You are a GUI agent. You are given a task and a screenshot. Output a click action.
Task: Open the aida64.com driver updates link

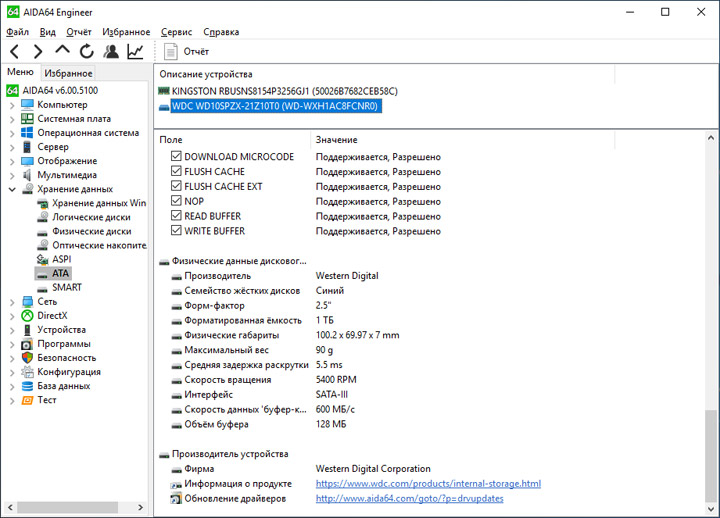point(409,498)
